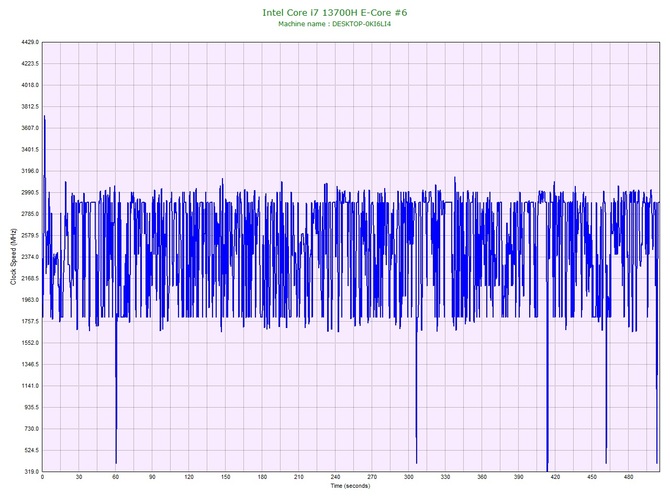The height and width of the screenshot is (503, 670).
Task: Click the chart title Intel Core i7 13700H E-Core #6
Action: (335, 12)
